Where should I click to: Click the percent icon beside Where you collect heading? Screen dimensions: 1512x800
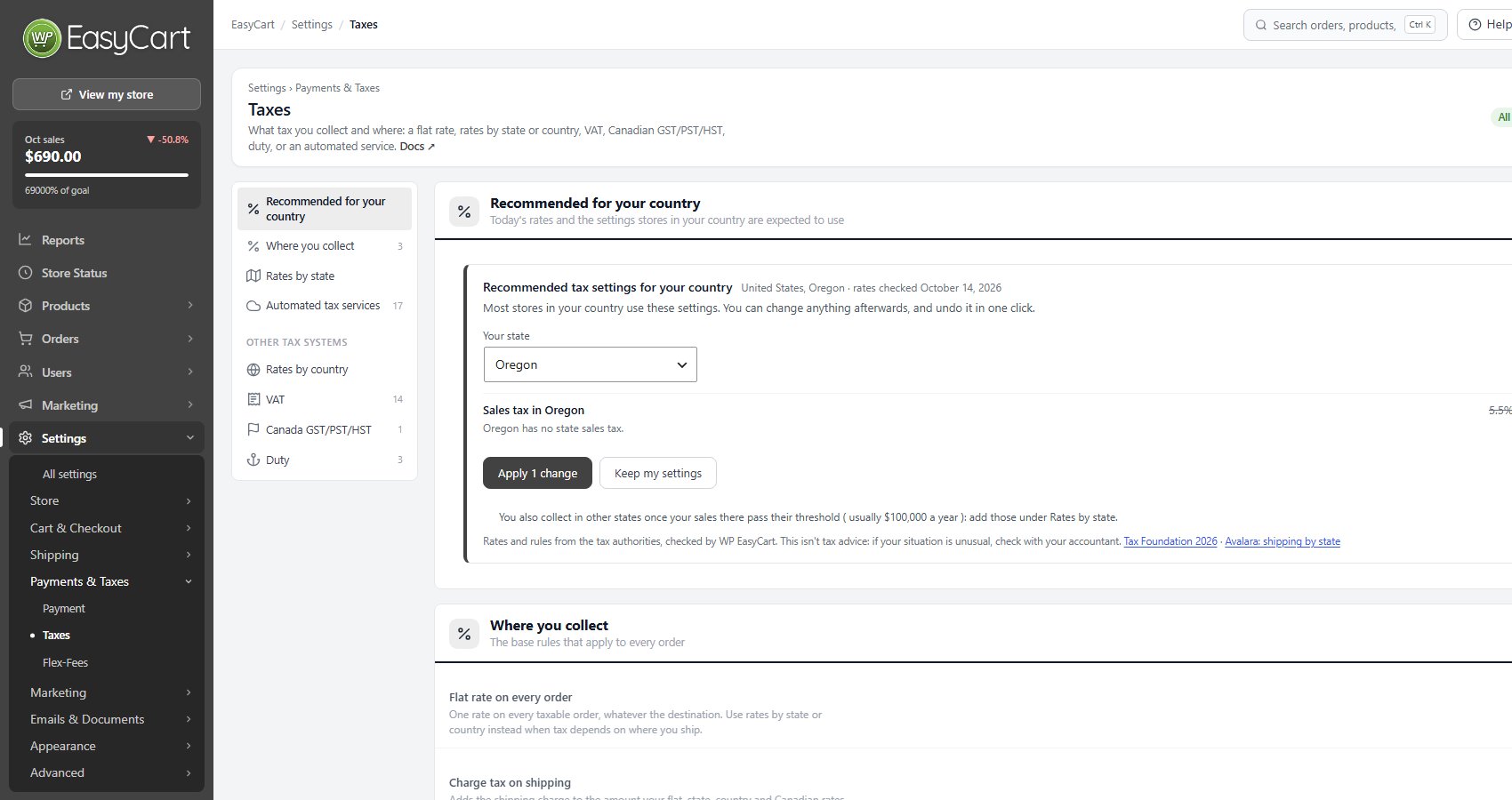[x=464, y=634]
